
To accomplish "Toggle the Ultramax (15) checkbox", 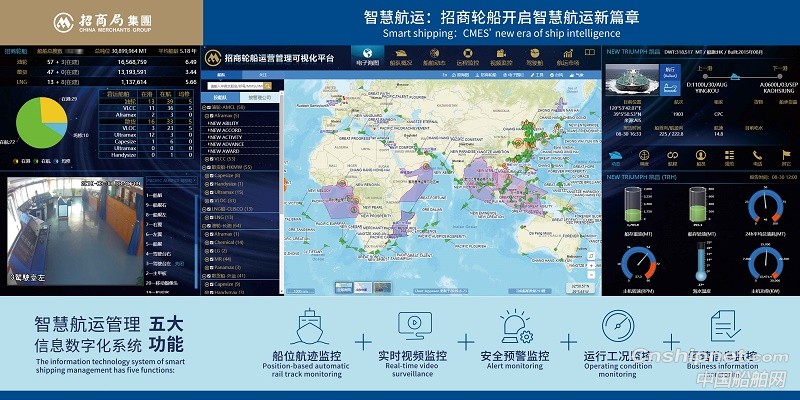I will (211, 192).
